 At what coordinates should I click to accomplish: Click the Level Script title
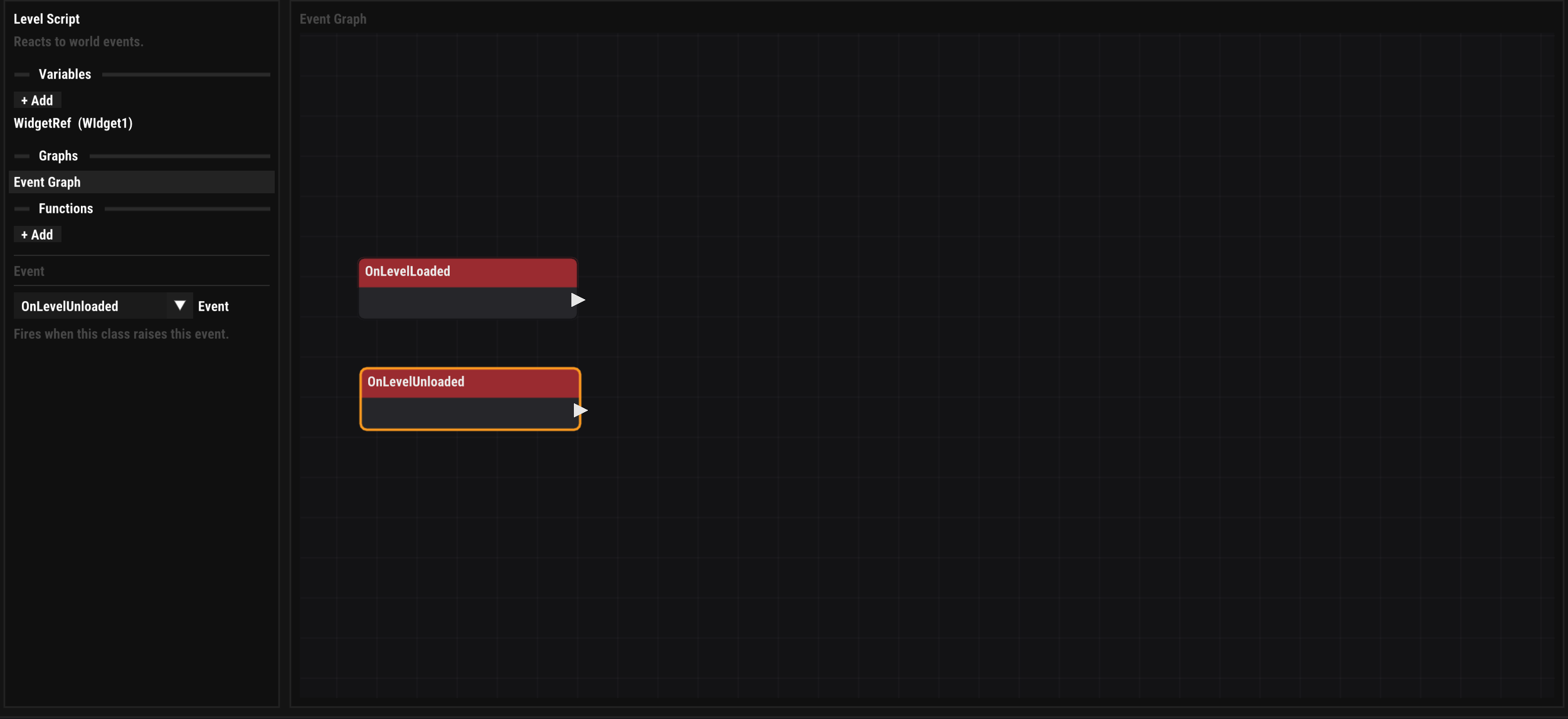tap(47, 19)
